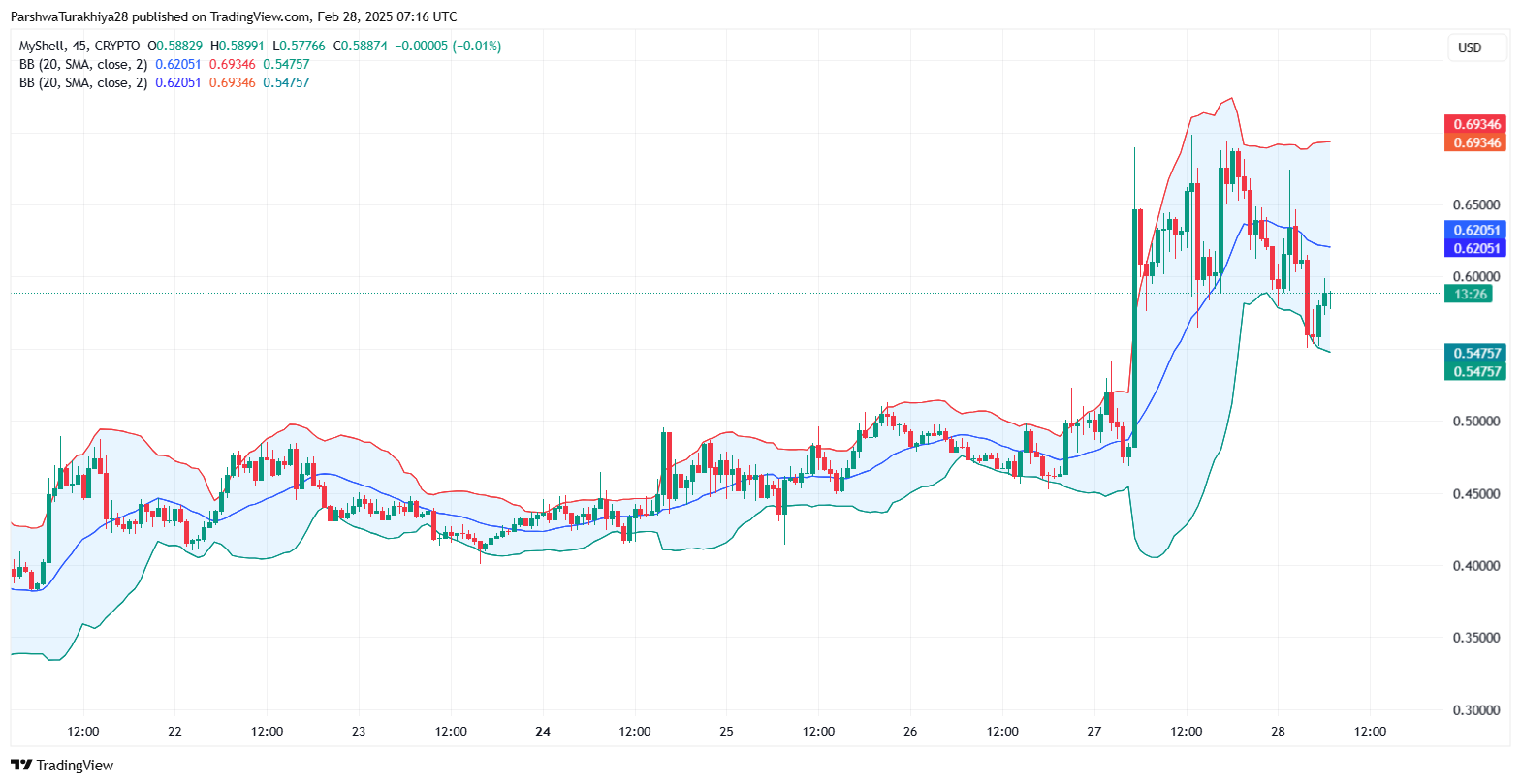The width and height of the screenshot is (1521, 784).
Task: Select the MyShell symbol legend title
Action: 79,46
